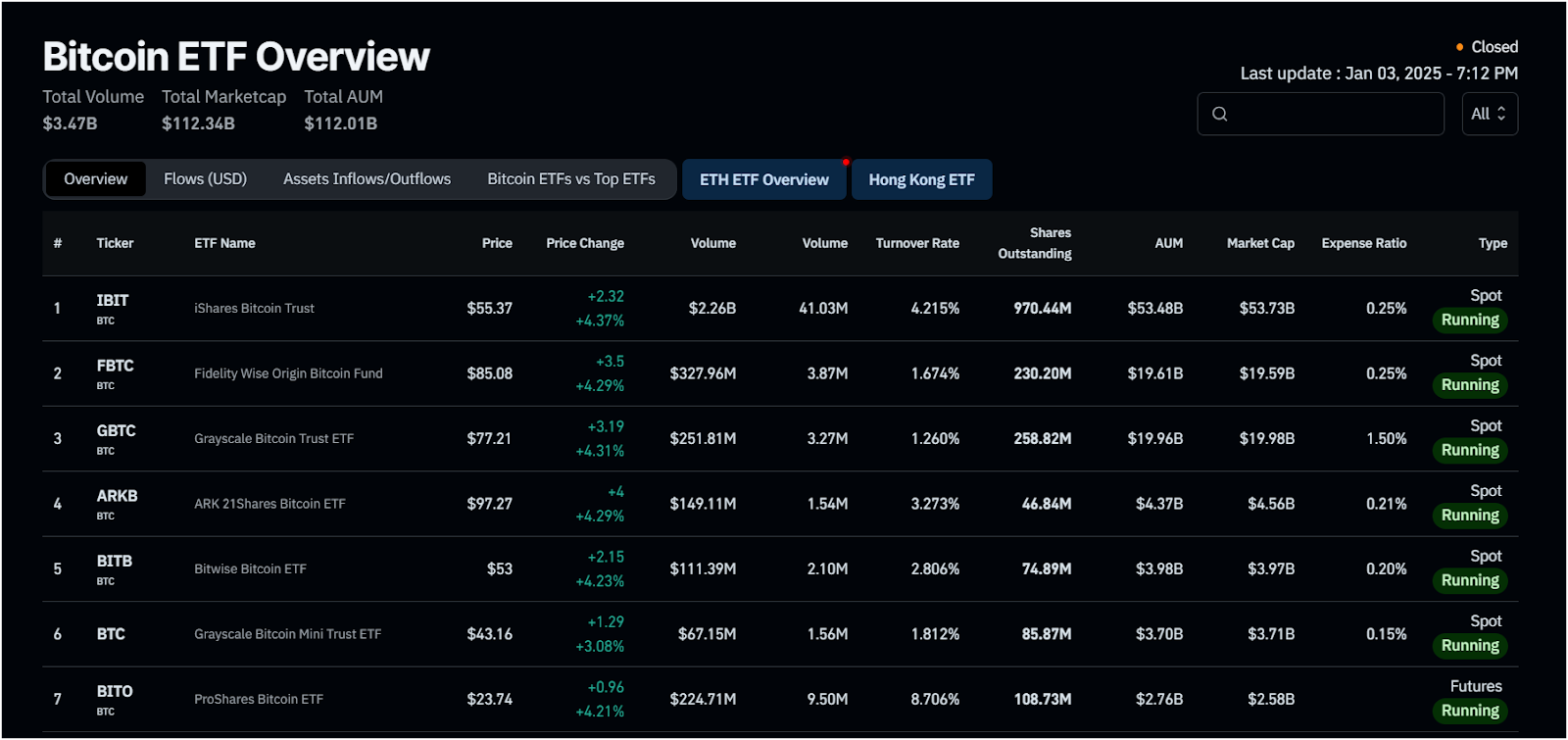Click the 8.706% turnover rate value
The image size is (1568, 740).
pyautogui.click(x=935, y=699)
